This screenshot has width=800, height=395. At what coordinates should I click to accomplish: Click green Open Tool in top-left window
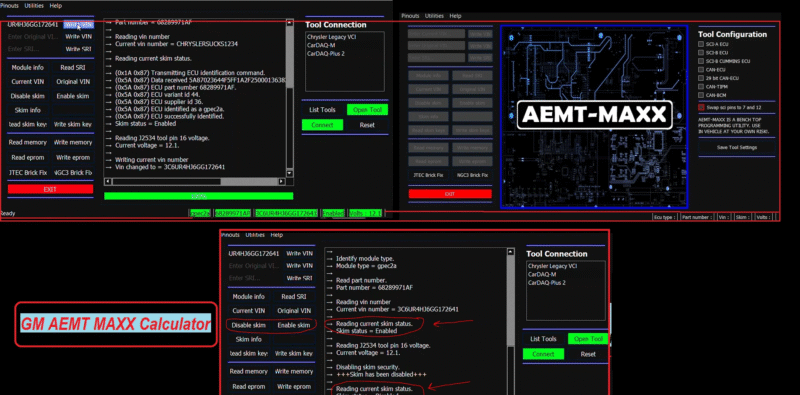click(x=367, y=110)
